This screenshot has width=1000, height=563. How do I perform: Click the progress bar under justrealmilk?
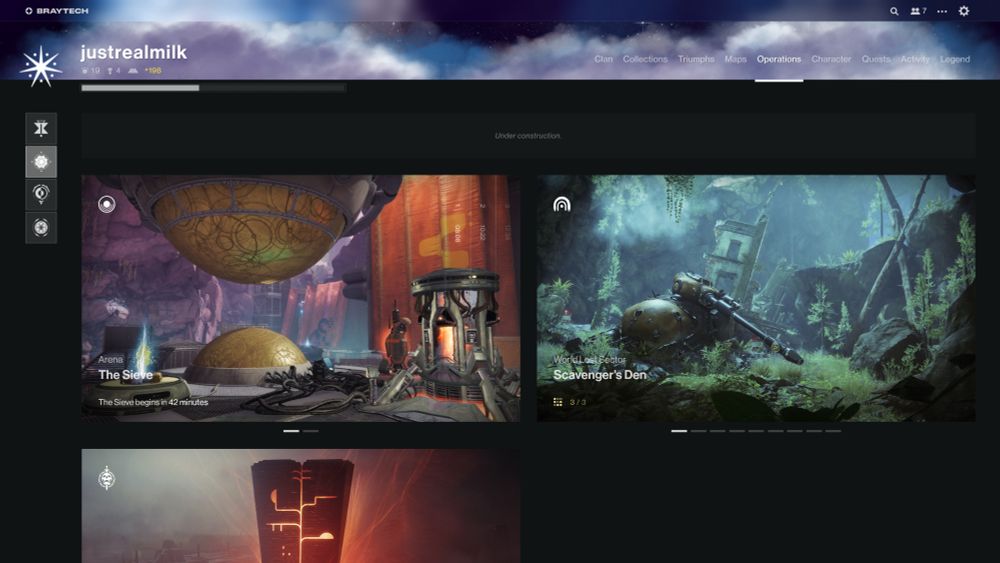point(214,88)
